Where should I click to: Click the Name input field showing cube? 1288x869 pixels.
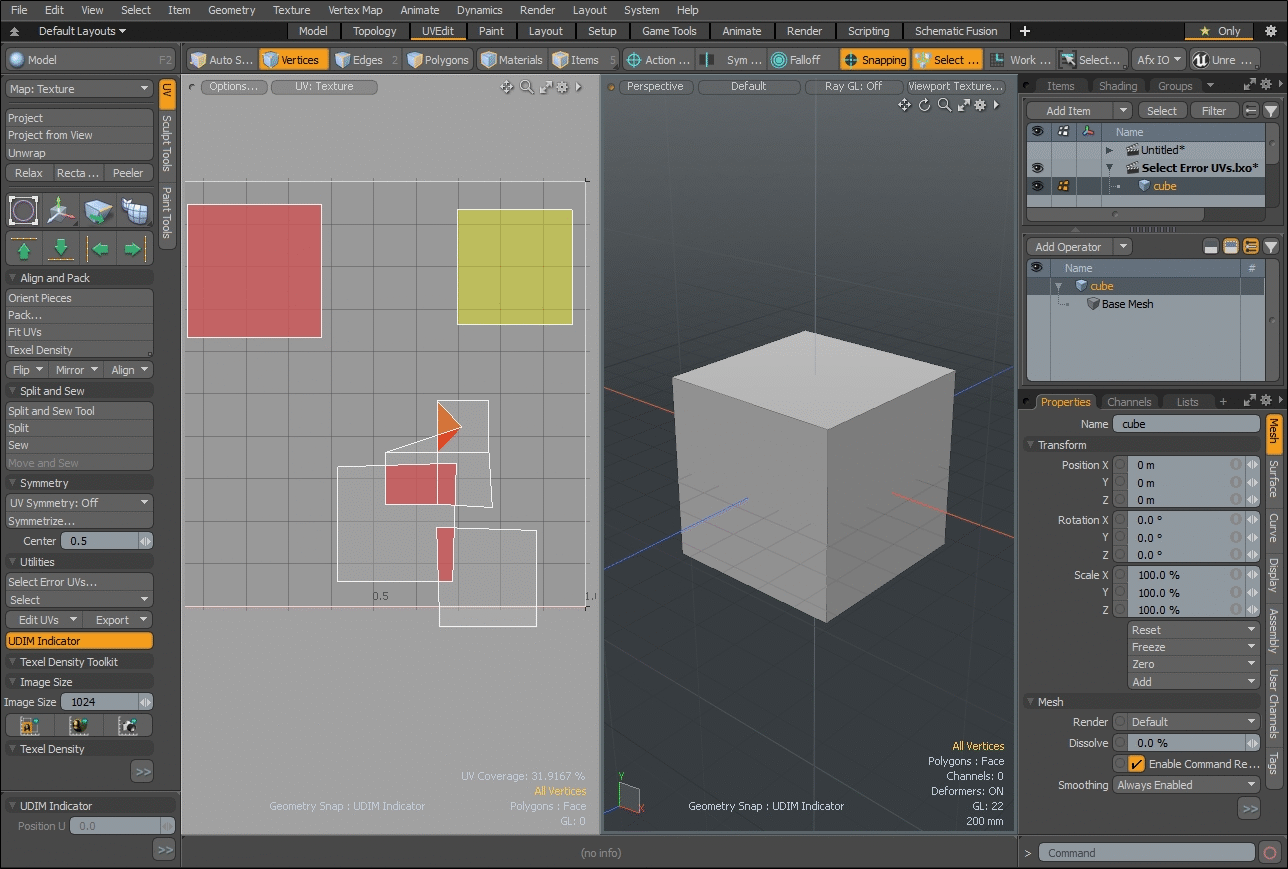1185,424
